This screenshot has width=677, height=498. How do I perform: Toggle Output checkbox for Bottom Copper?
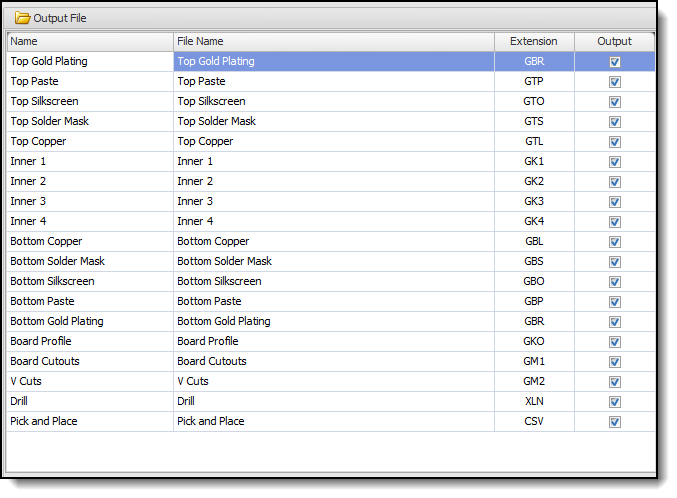(x=614, y=242)
